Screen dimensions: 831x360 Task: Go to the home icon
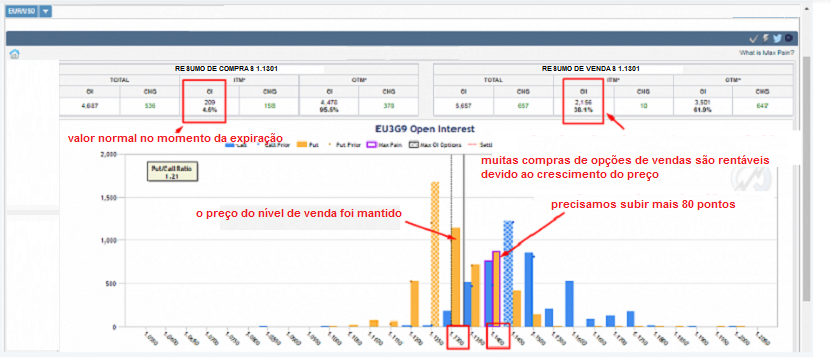pyautogui.click(x=15, y=54)
